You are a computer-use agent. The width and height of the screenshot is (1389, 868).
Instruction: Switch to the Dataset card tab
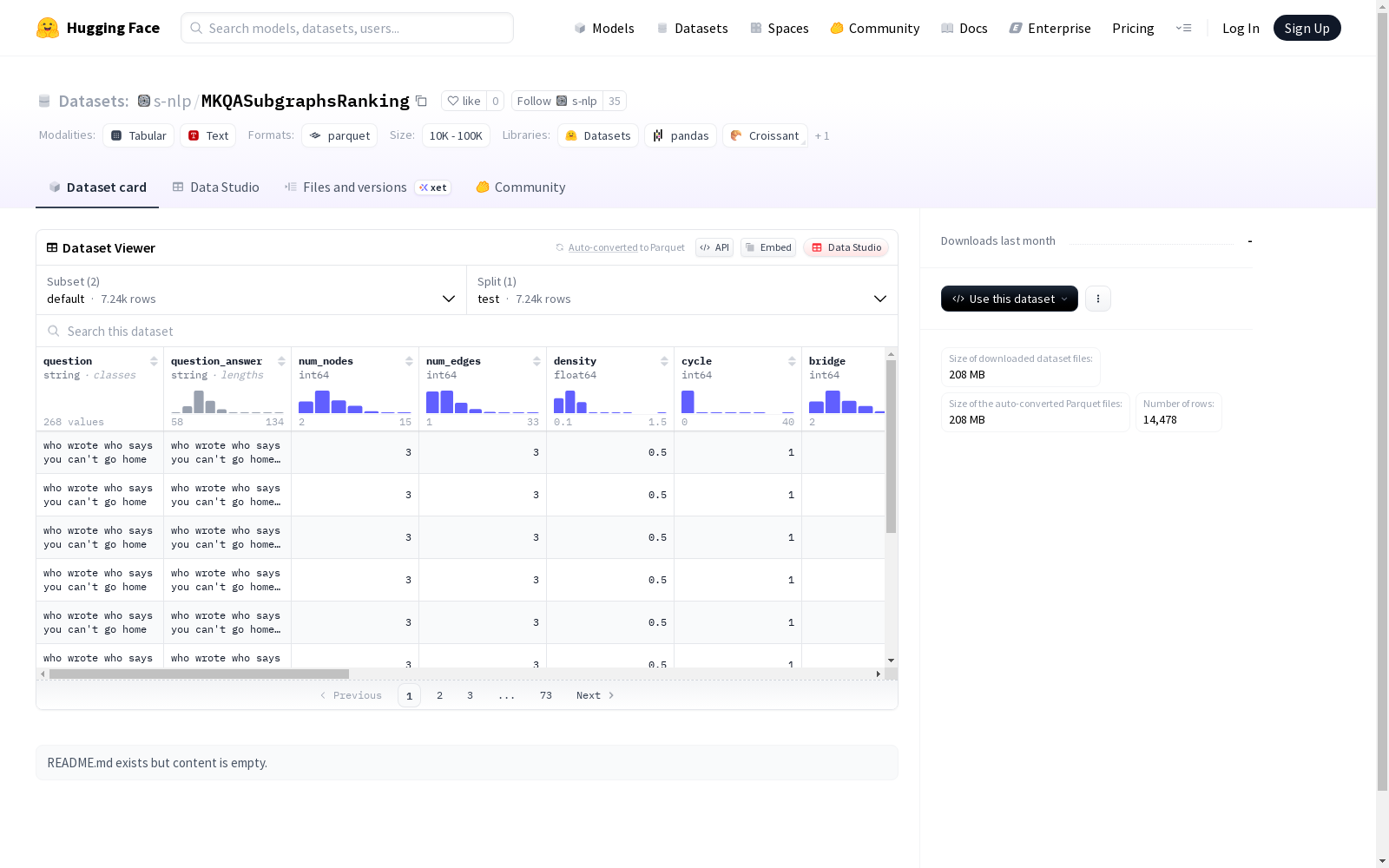tap(97, 187)
